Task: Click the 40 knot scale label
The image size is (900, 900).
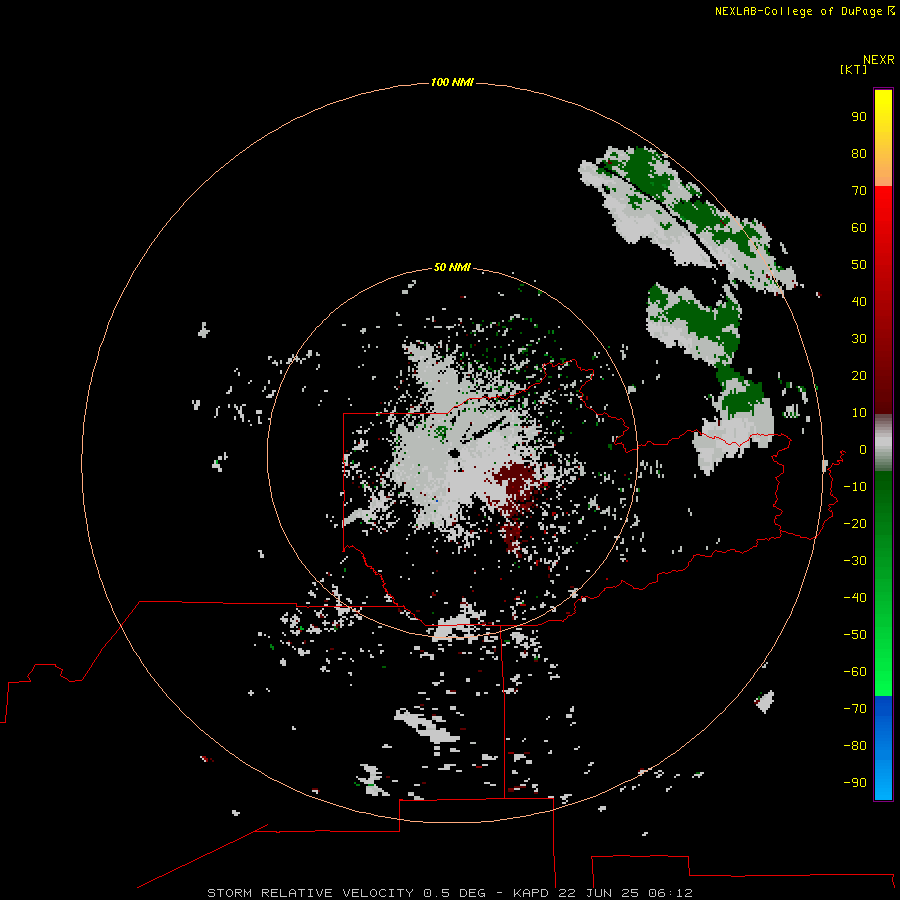Action: [859, 302]
